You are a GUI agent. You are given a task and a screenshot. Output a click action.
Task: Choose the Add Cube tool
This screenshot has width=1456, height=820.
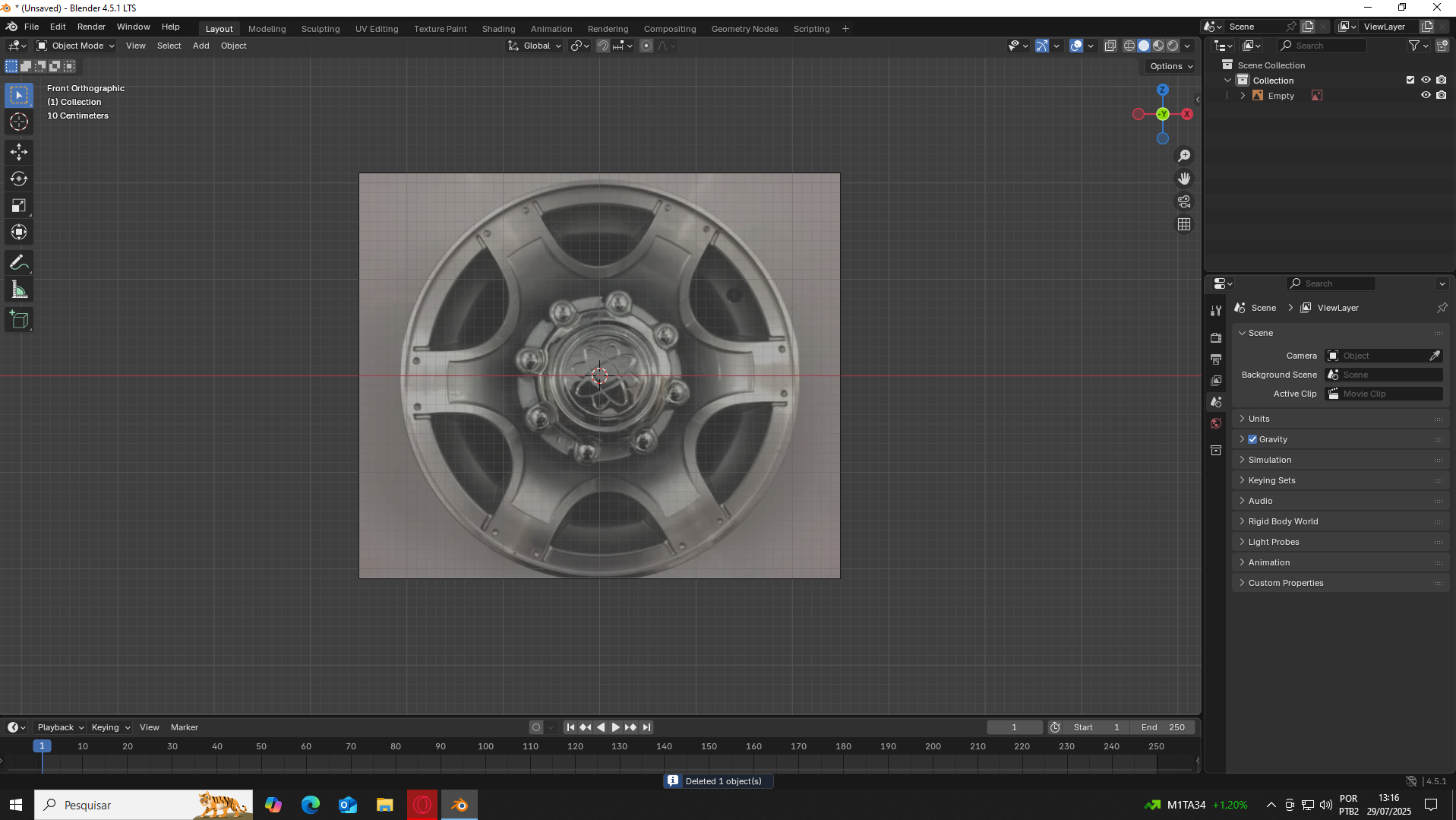tap(19, 320)
